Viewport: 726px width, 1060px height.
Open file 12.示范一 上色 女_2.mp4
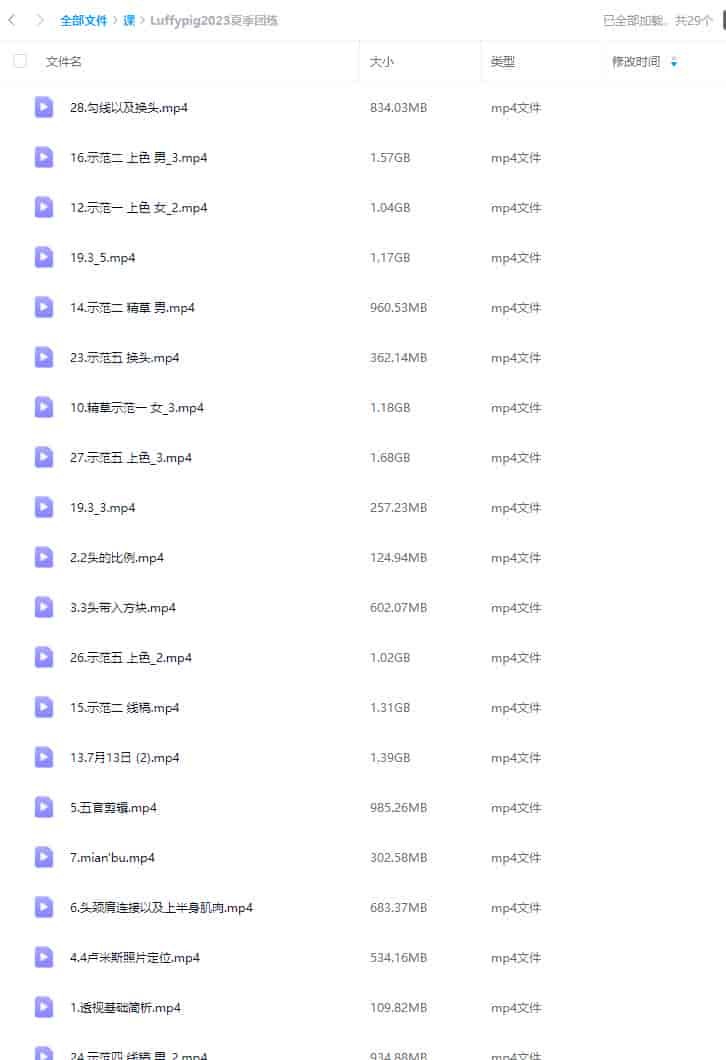click(x=139, y=208)
